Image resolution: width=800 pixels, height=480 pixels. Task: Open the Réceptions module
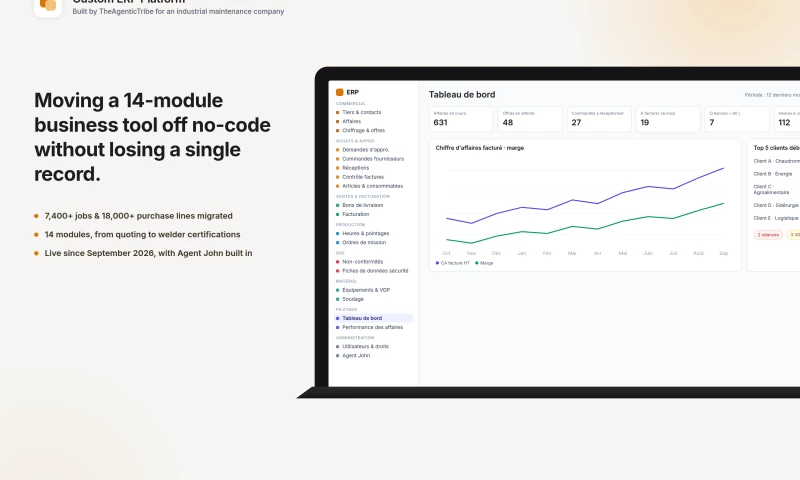355,168
